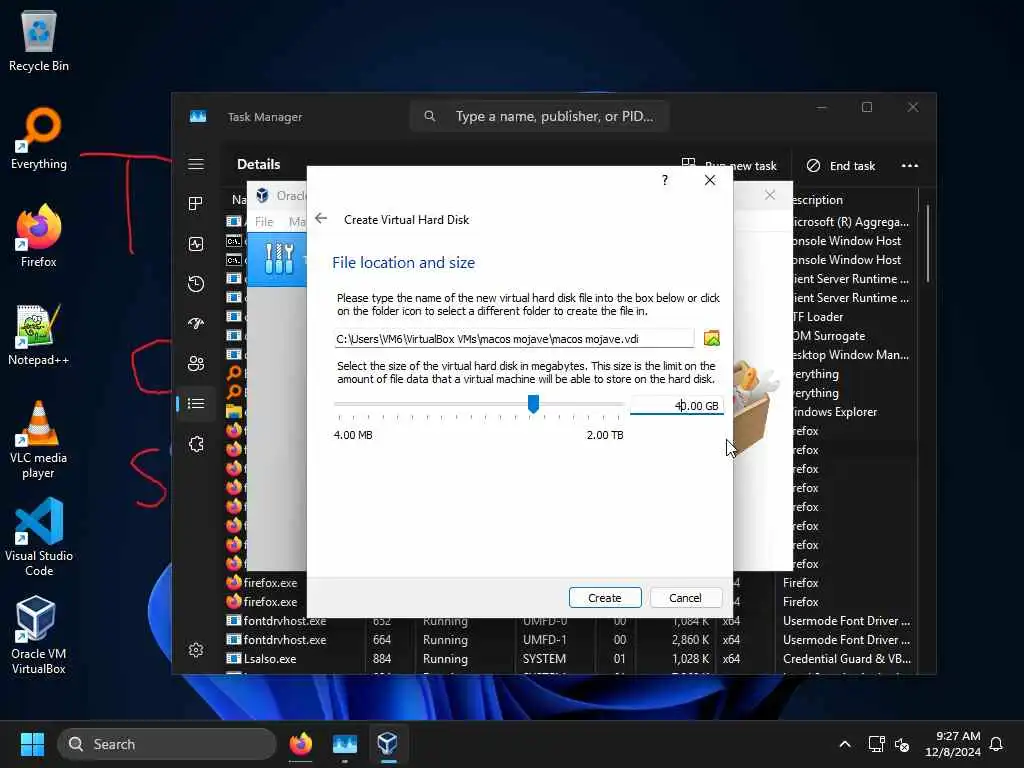Click the Task Manager vertical scrollbar
Image resolution: width=1024 pixels, height=768 pixels.
tap(927, 244)
